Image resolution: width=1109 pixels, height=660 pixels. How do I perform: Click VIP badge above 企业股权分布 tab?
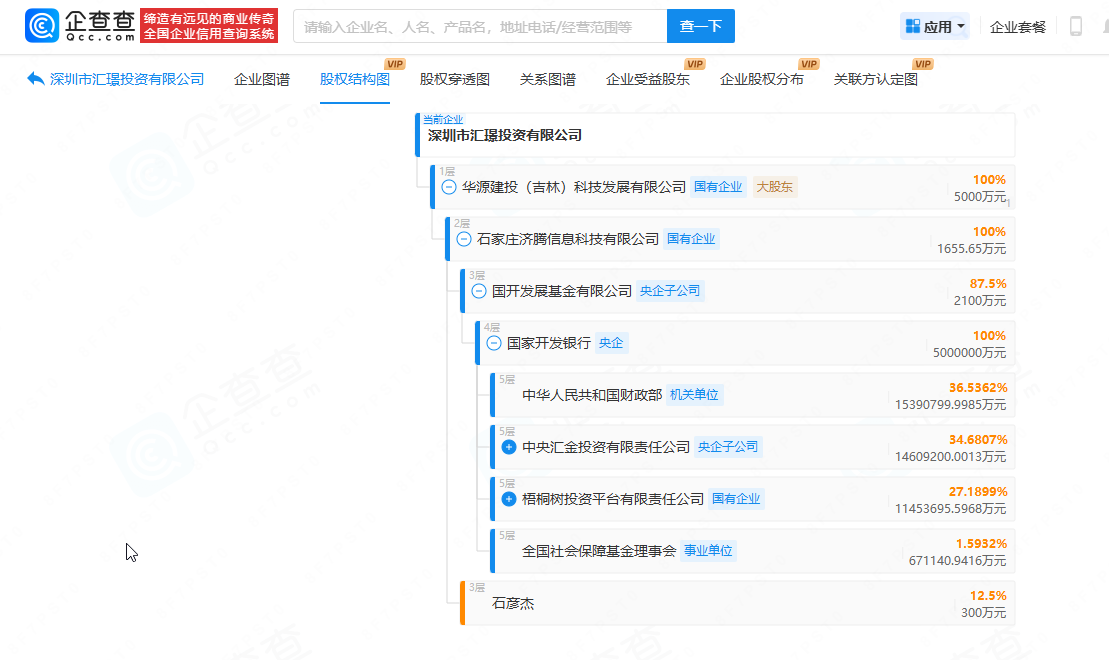(x=808, y=64)
